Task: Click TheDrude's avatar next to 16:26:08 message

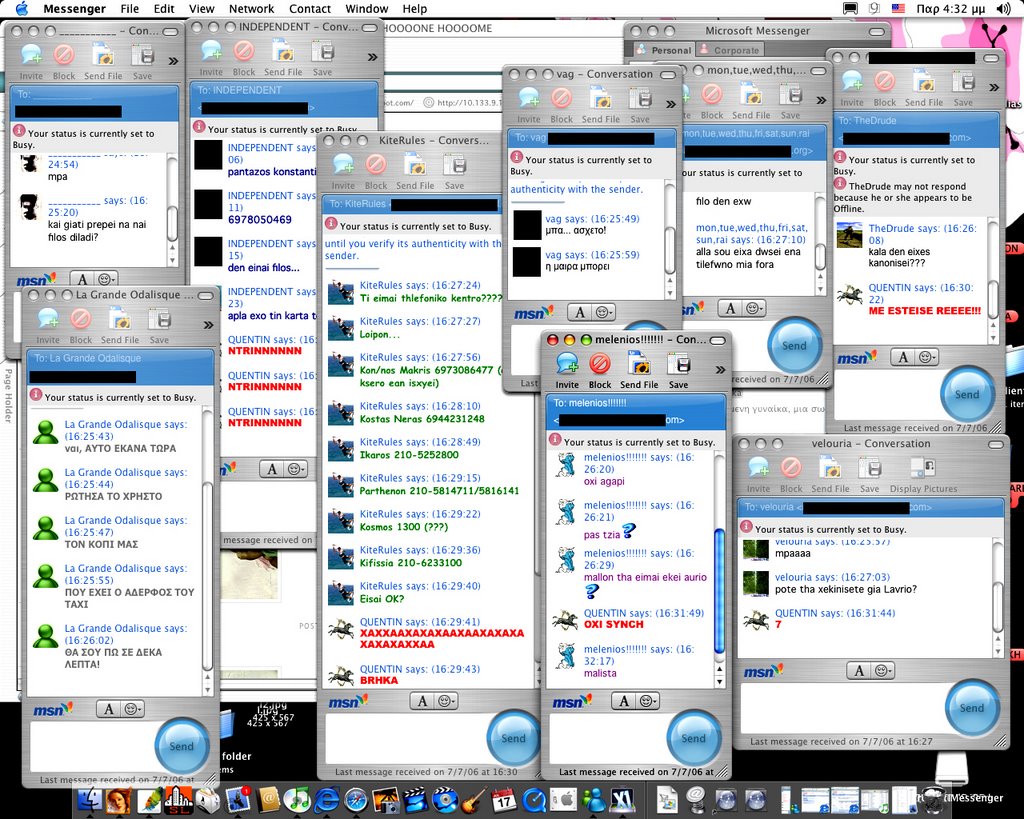Action: click(849, 235)
